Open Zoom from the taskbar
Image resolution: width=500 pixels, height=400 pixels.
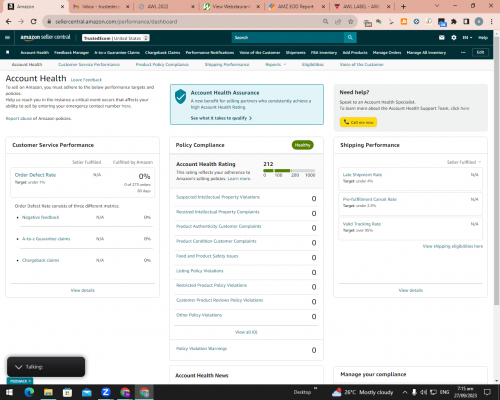[x=106, y=392]
